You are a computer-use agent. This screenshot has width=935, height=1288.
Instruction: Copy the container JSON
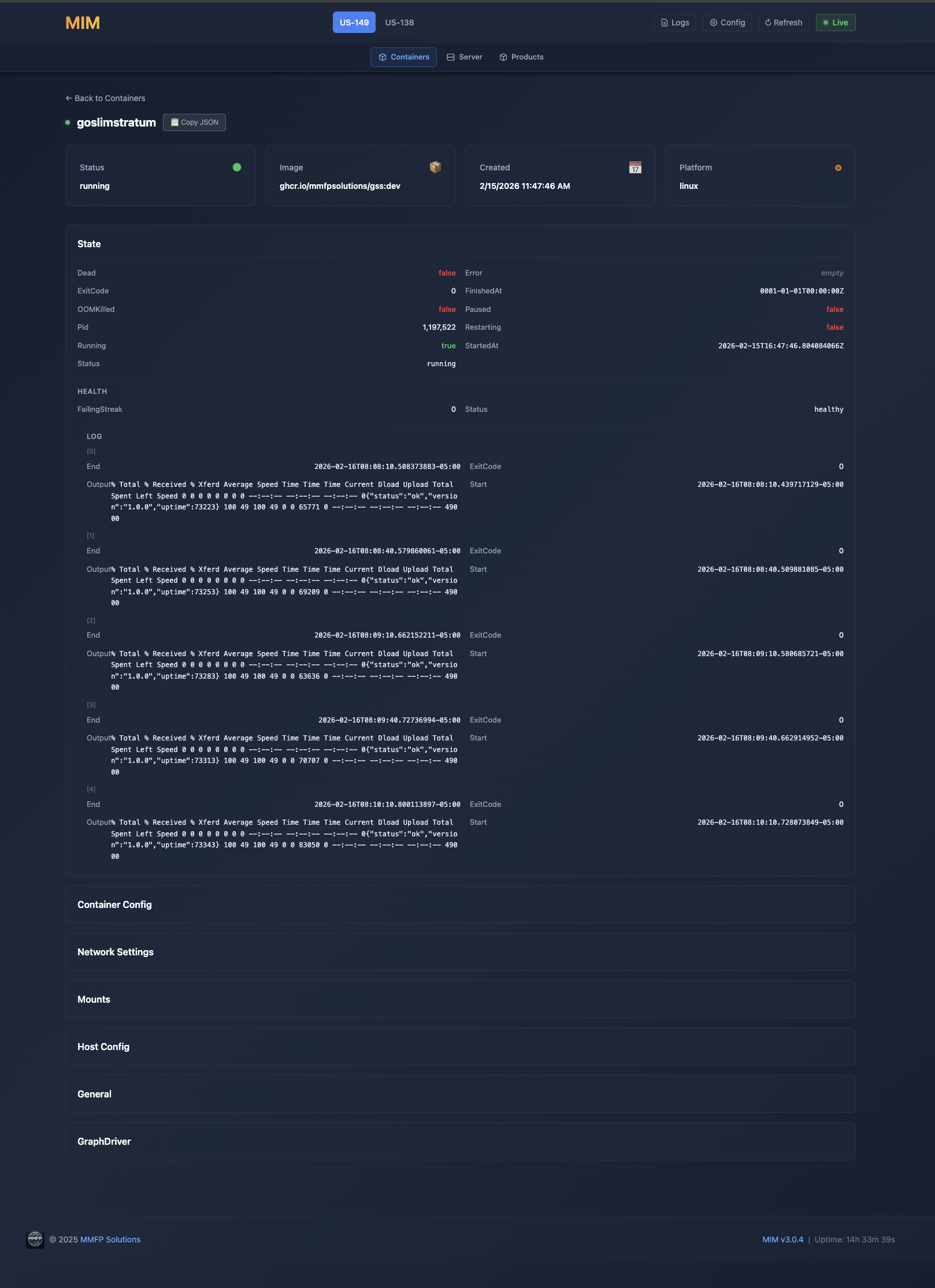pos(194,122)
